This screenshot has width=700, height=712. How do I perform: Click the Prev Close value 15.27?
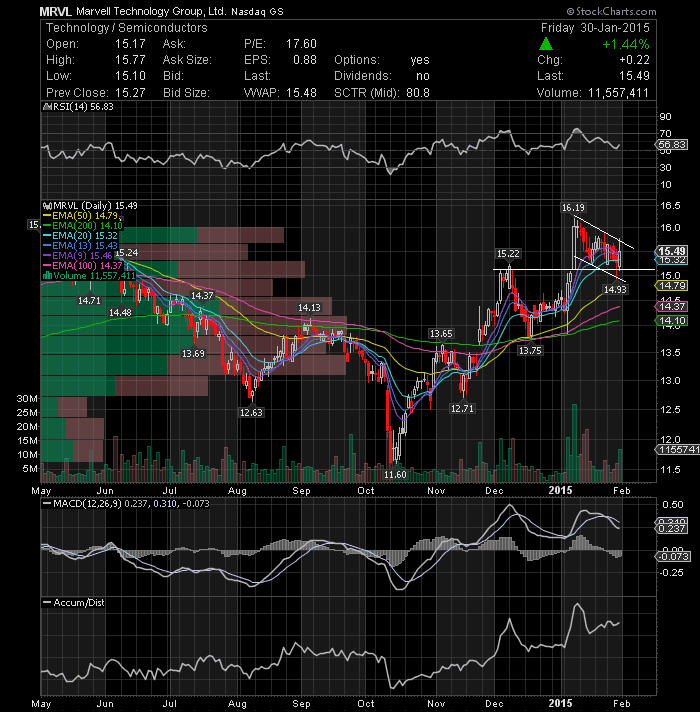coord(130,93)
